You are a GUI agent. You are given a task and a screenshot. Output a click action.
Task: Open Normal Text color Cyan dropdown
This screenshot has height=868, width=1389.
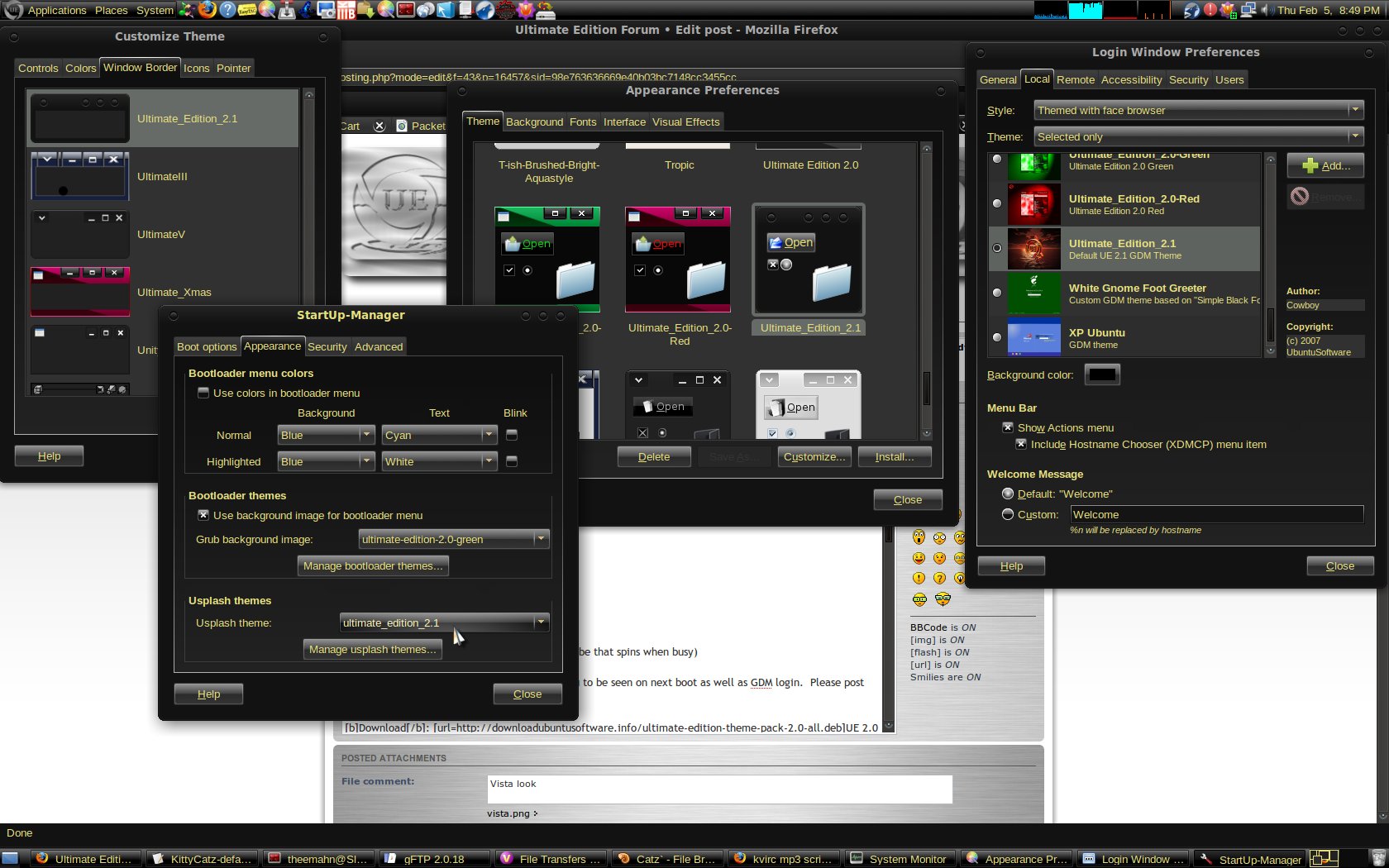[x=439, y=435]
